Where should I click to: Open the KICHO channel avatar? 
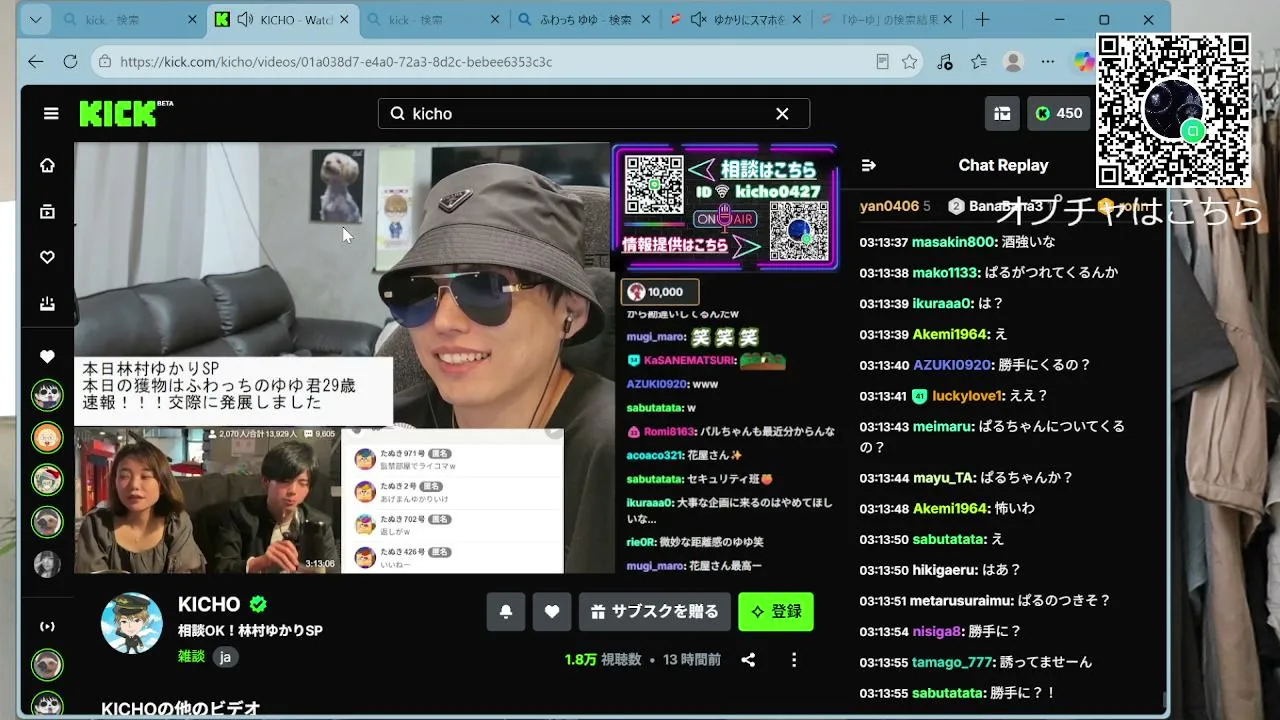coord(132,623)
